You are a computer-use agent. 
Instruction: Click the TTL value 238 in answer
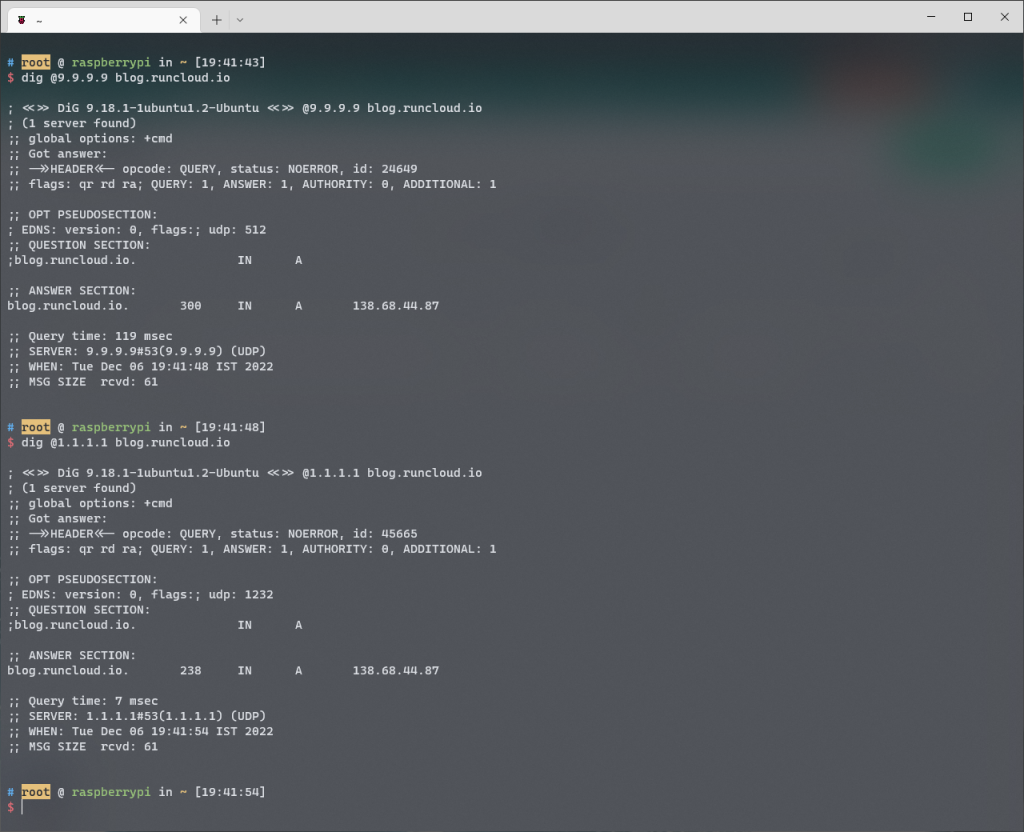tap(191, 671)
